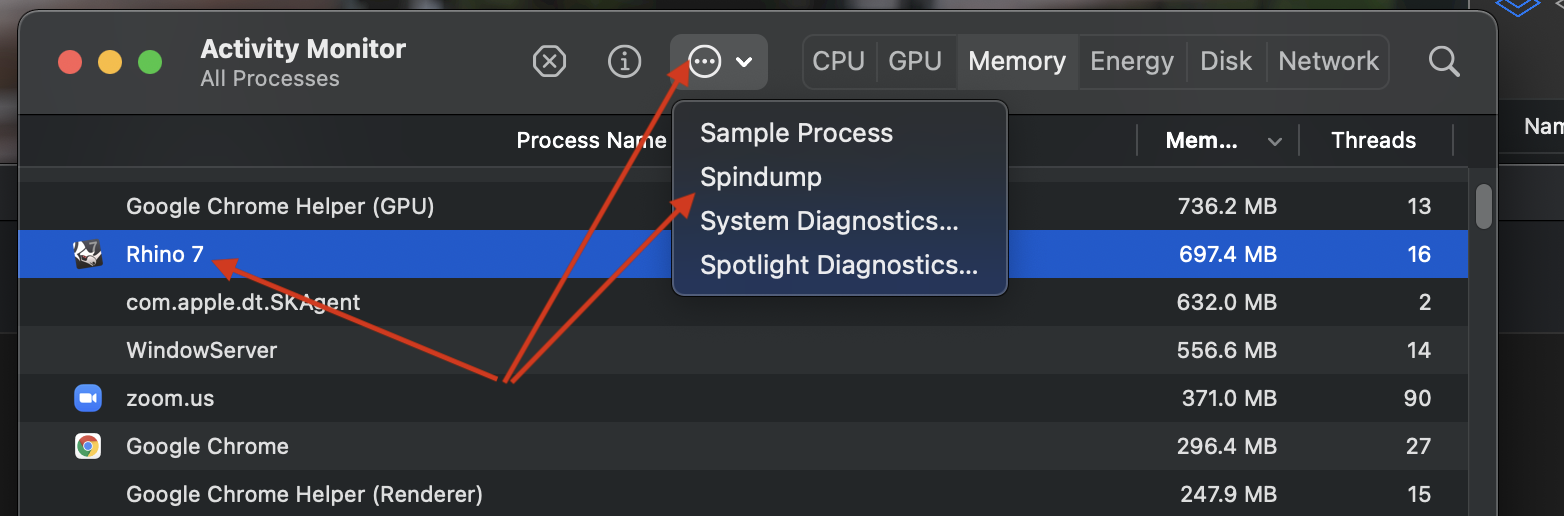This screenshot has width=1564, height=516.
Task: Click the zoom.us camera icon
Action: tap(88, 398)
